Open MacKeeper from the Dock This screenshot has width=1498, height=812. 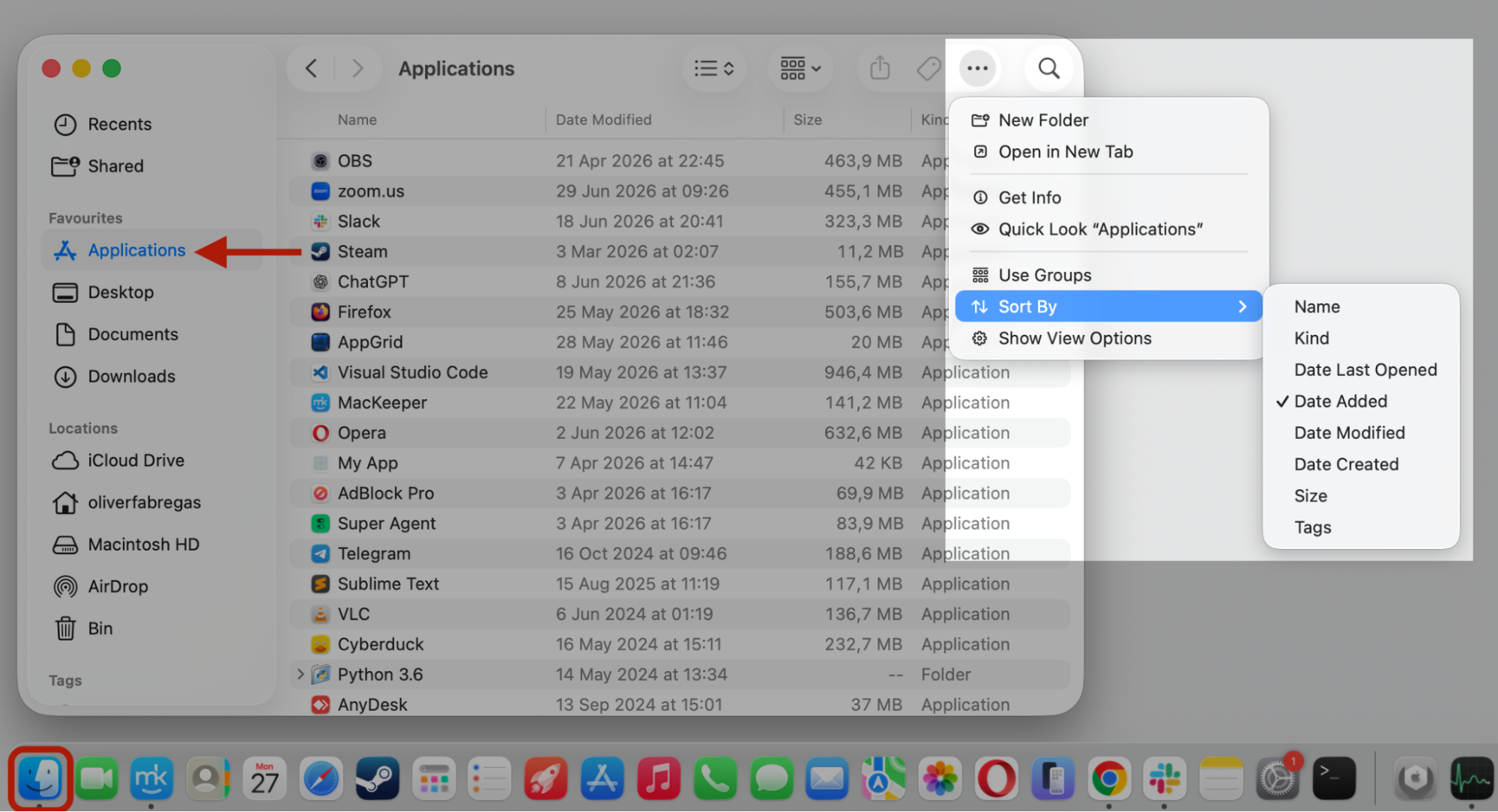pyautogui.click(x=151, y=780)
